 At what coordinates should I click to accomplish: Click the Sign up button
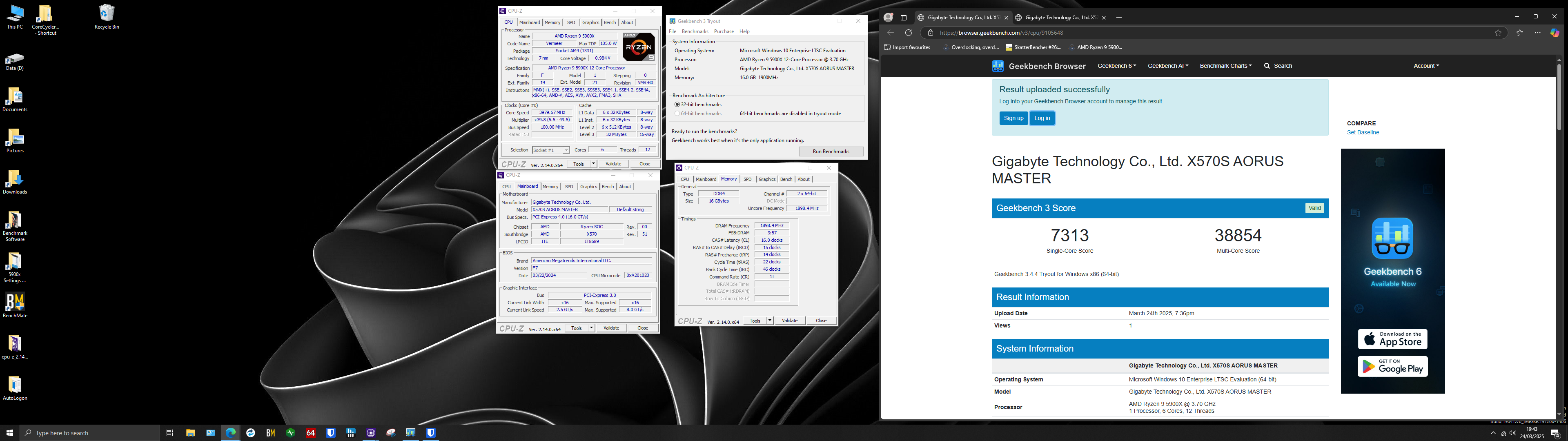[x=1013, y=118]
